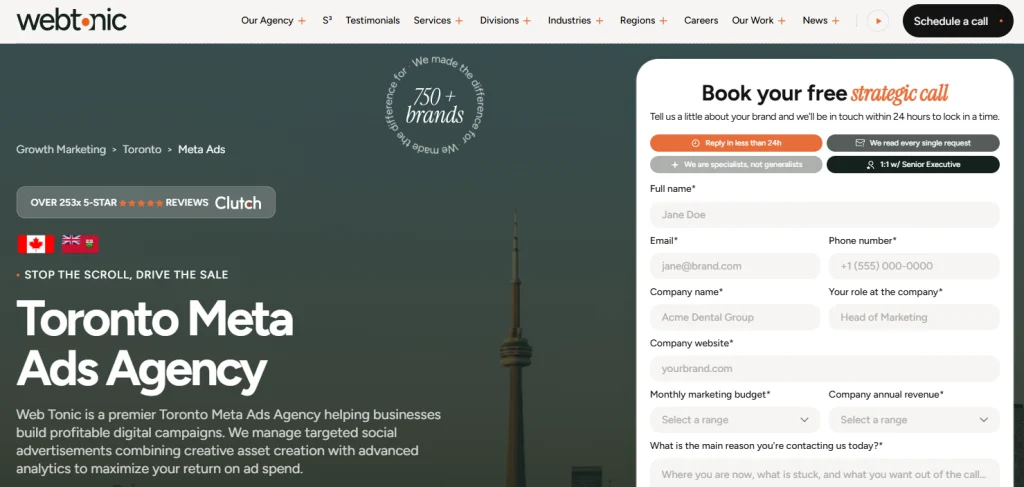Viewport: 1024px width, 487px height.
Task: Open the Services menu label
Action: (432, 20)
